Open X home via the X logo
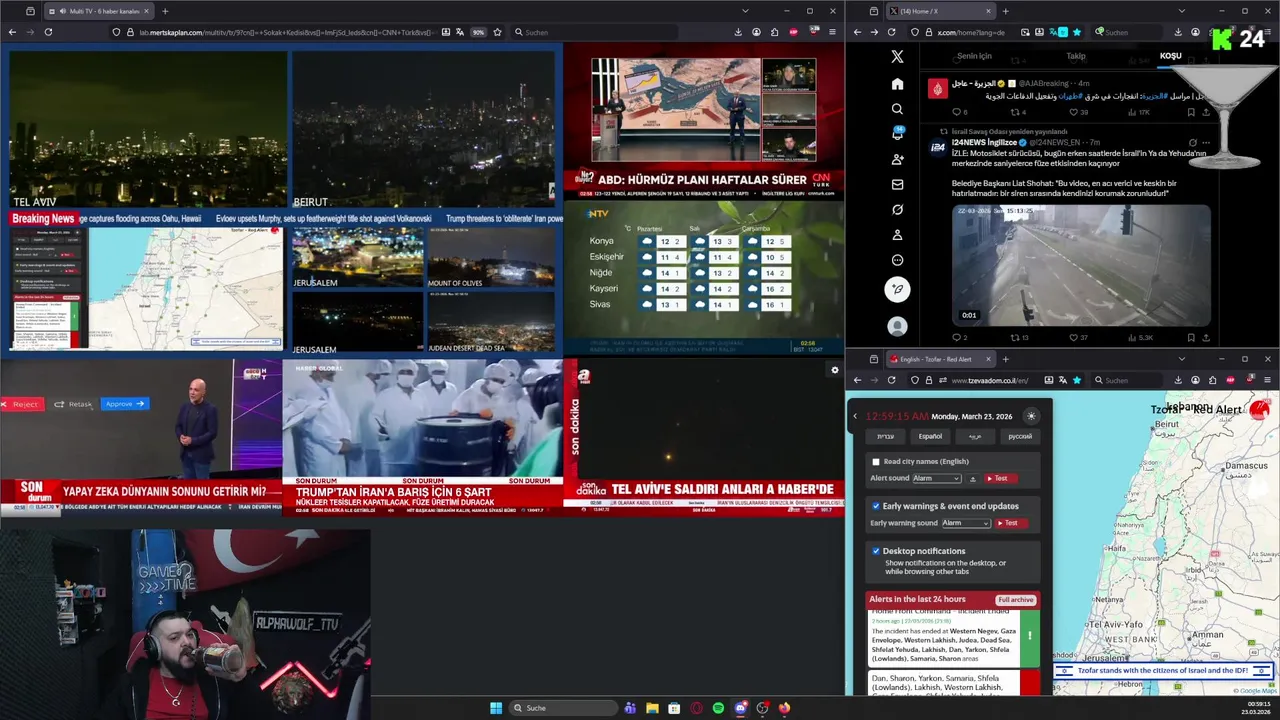Image resolution: width=1280 pixels, height=720 pixels. pyautogui.click(x=897, y=57)
